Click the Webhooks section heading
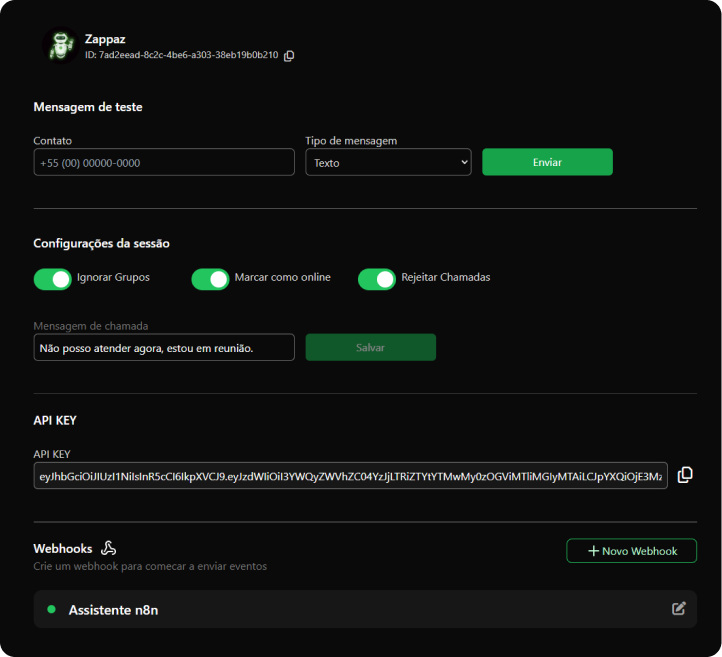This screenshot has height=657, width=722. (63, 548)
